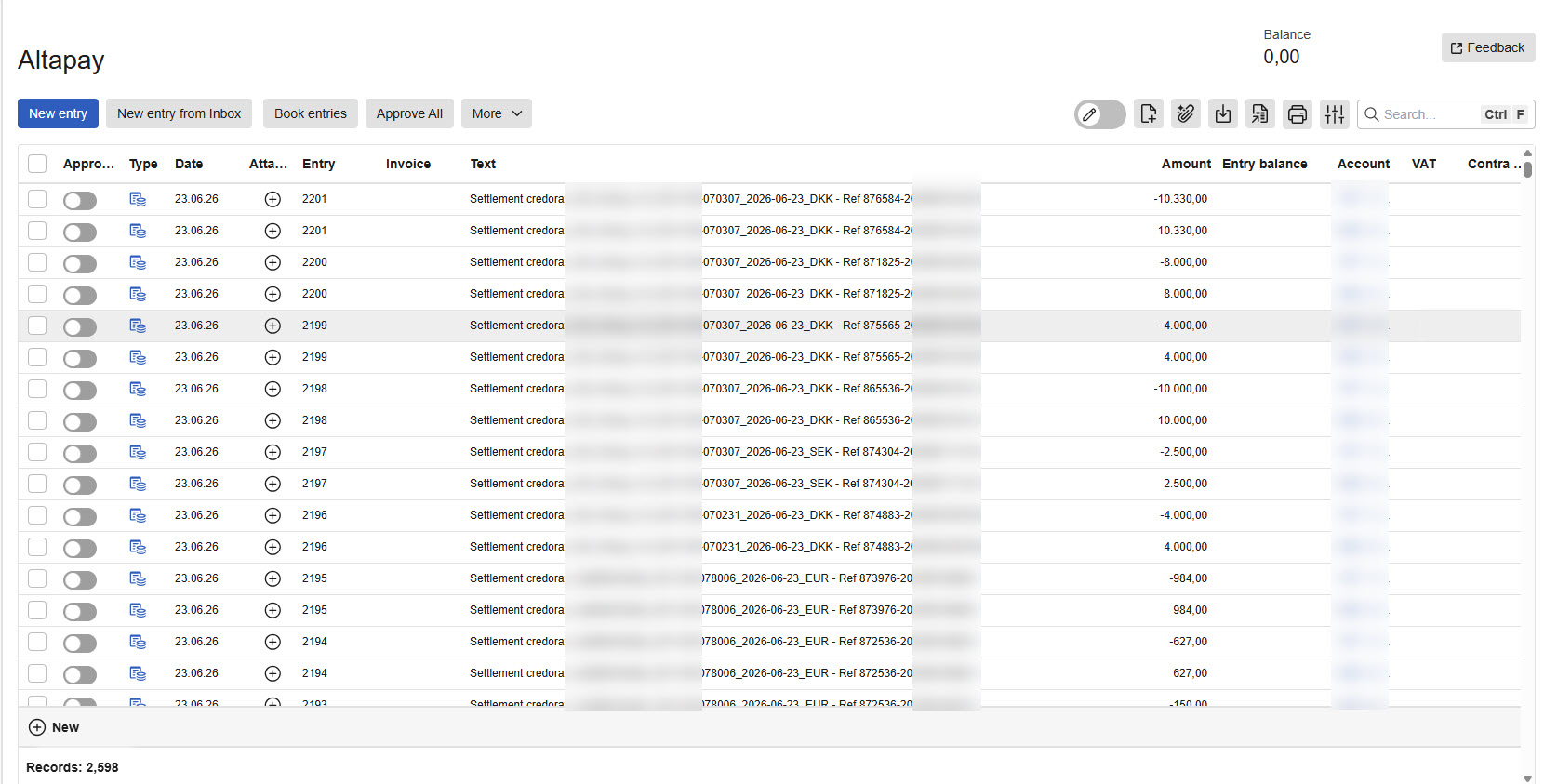
Task: Open the attachments paperclip icon in toolbar
Action: 1186,114
